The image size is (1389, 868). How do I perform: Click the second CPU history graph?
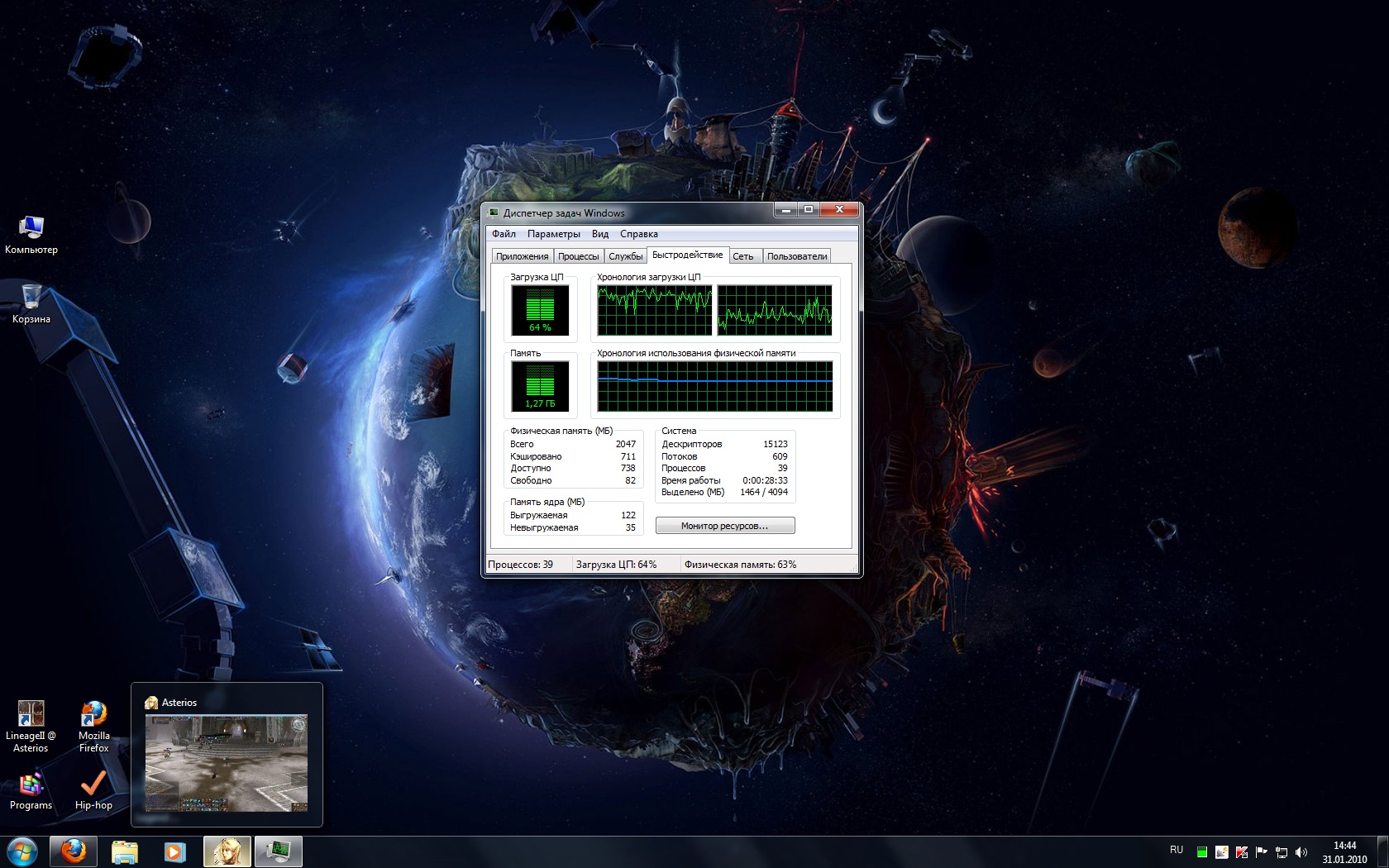tap(775, 310)
